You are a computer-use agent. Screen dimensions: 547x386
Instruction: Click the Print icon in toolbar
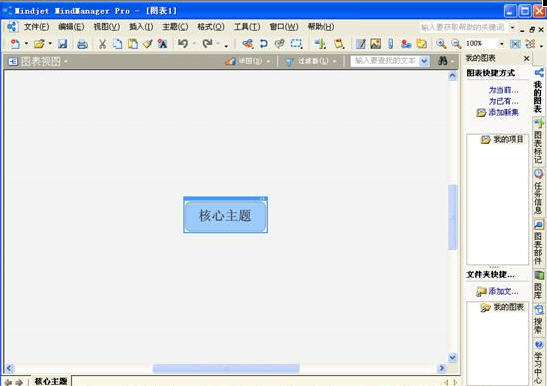click(82, 44)
